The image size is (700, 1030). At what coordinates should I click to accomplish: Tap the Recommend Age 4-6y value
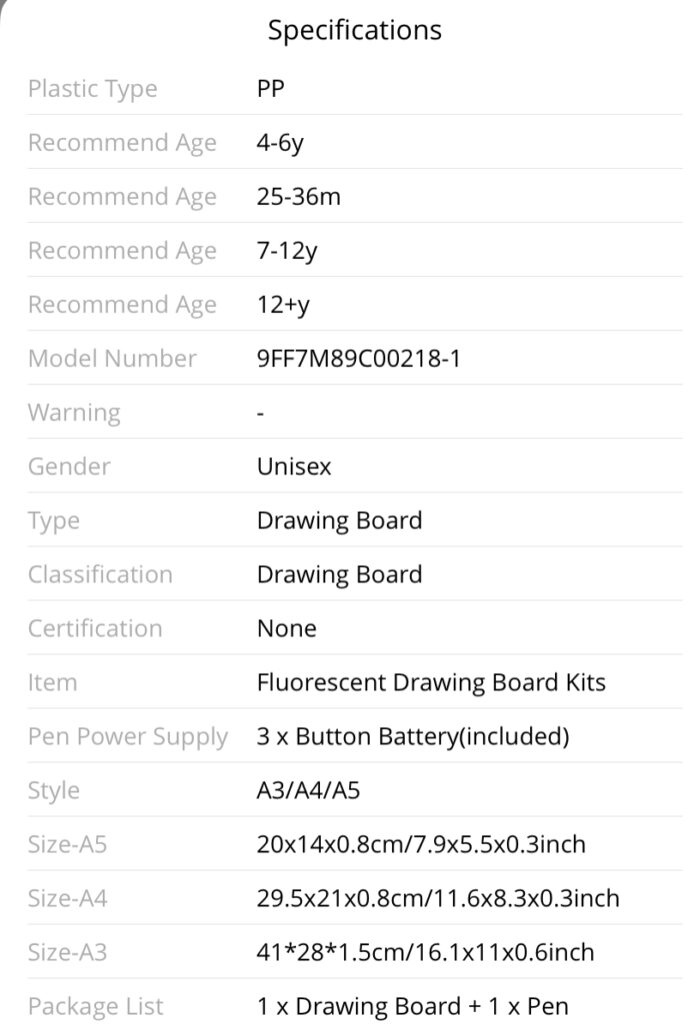click(x=280, y=143)
